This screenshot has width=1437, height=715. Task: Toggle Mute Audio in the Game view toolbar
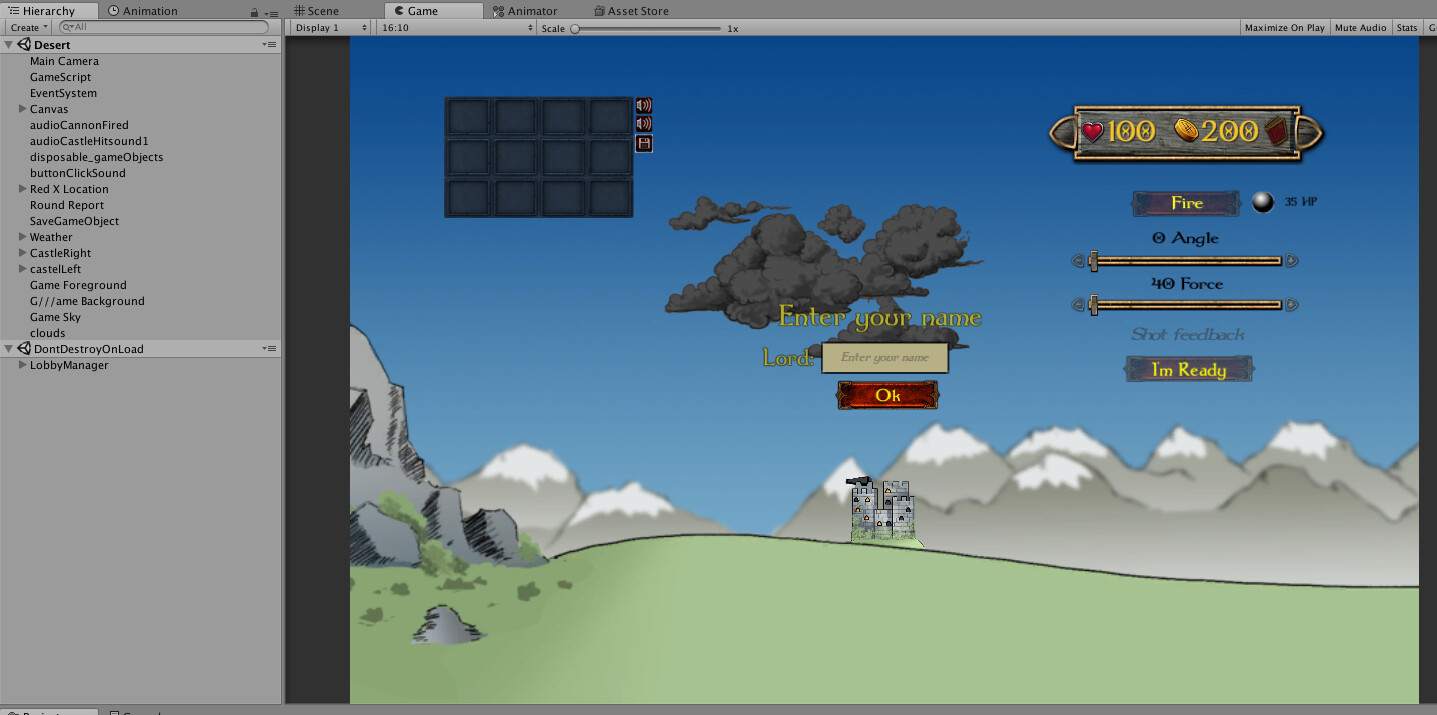pos(1360,27)
